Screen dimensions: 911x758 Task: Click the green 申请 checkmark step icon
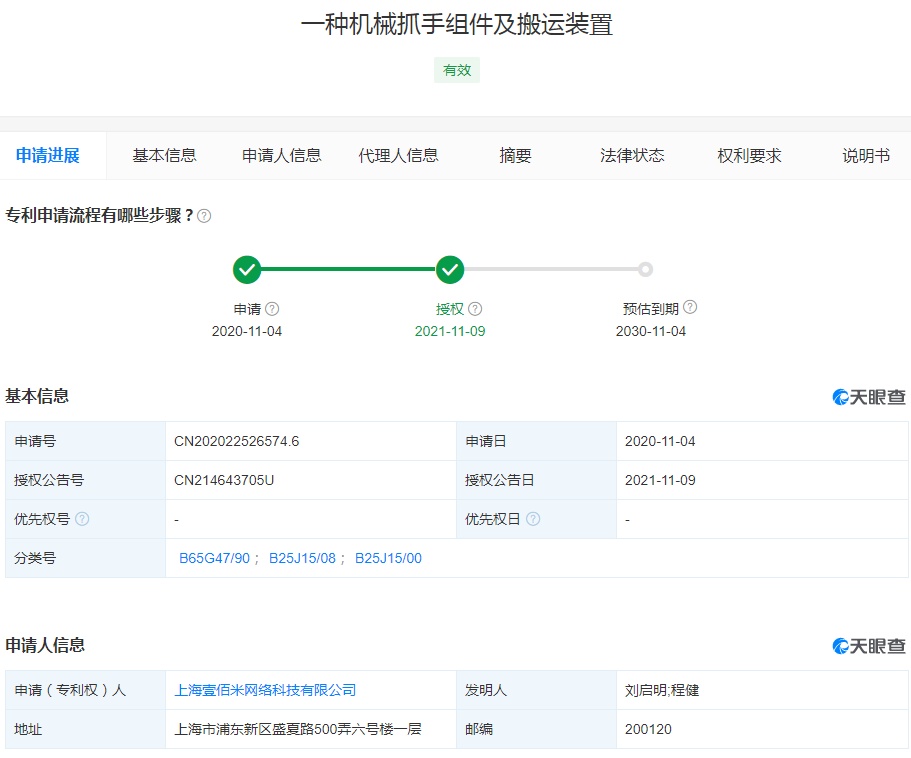point(247,269)
